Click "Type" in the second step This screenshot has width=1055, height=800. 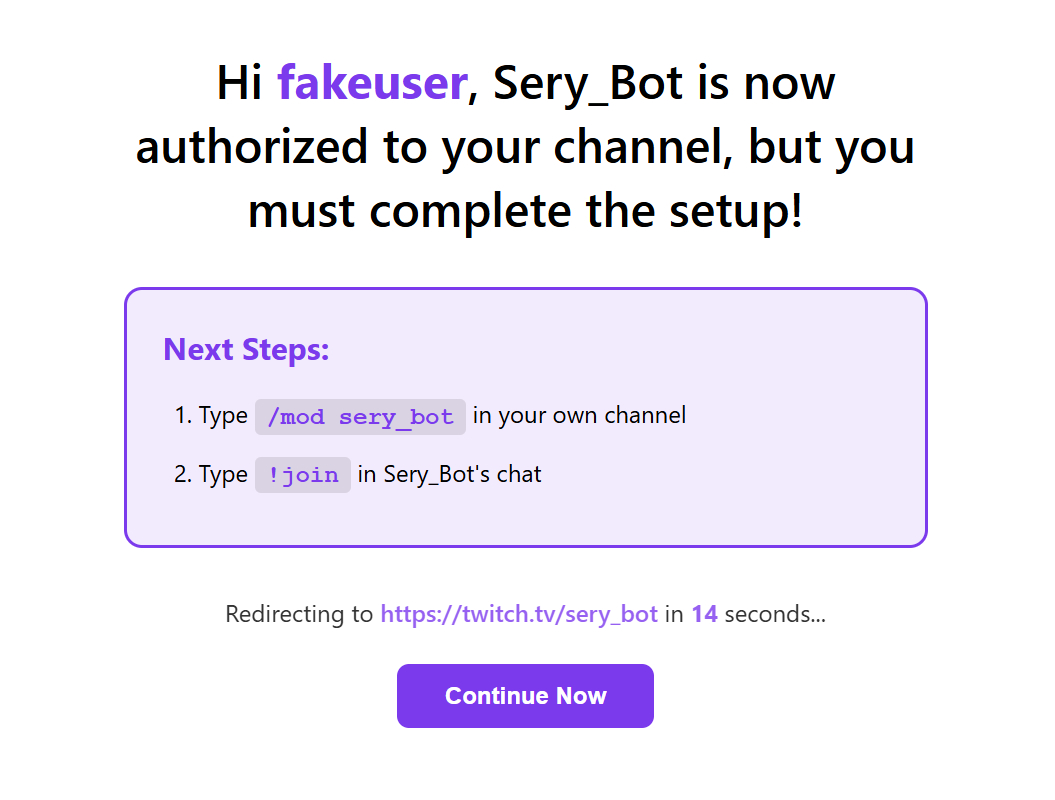(223, 475)
